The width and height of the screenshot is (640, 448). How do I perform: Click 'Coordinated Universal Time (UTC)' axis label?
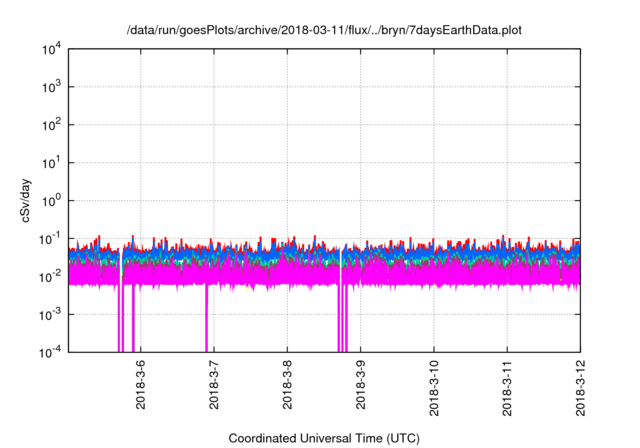(324, 438)
